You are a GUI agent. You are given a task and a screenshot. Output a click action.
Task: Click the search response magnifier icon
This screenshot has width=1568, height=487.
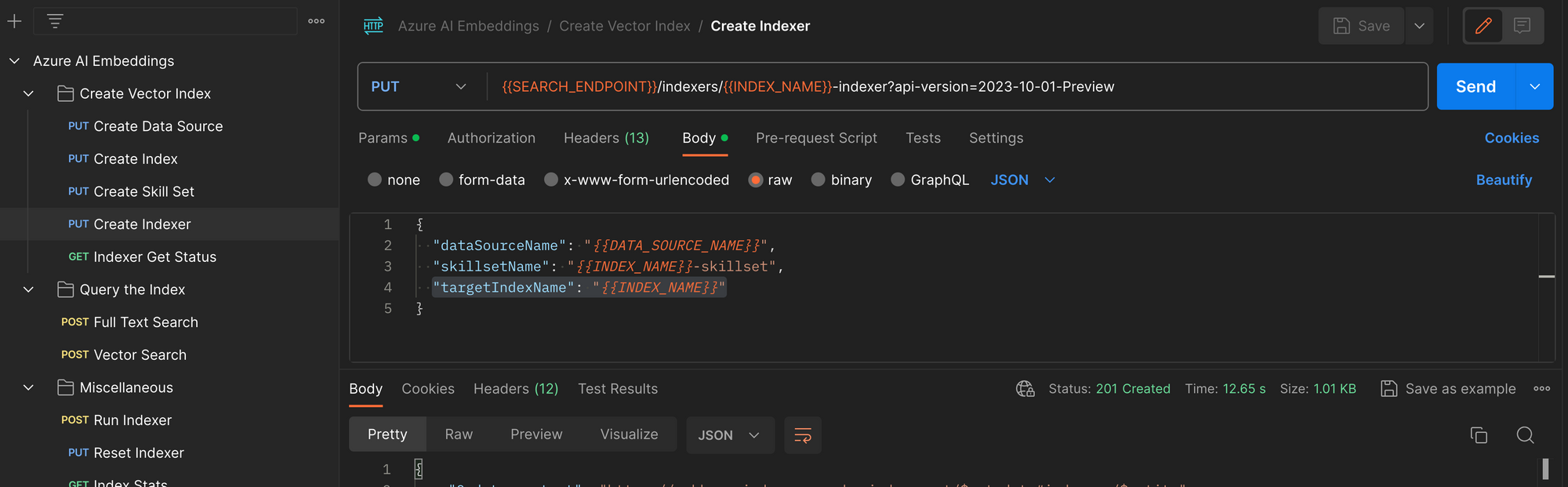(1525, 435)
